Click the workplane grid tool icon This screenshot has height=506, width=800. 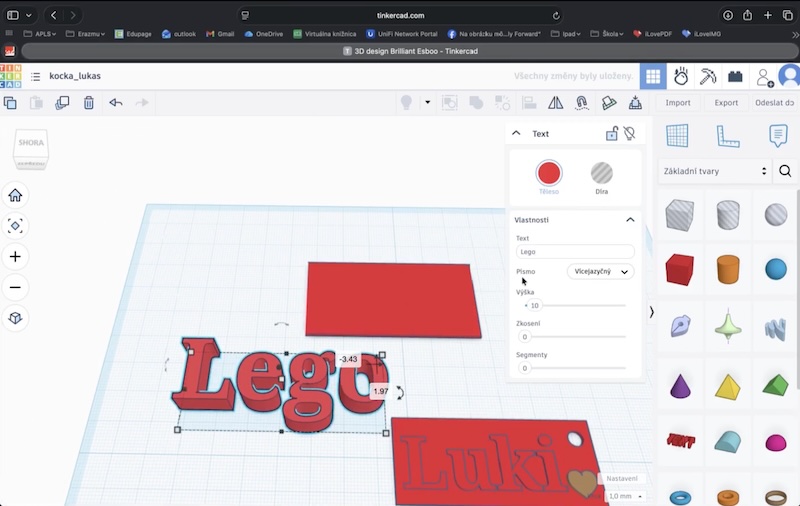677,136
